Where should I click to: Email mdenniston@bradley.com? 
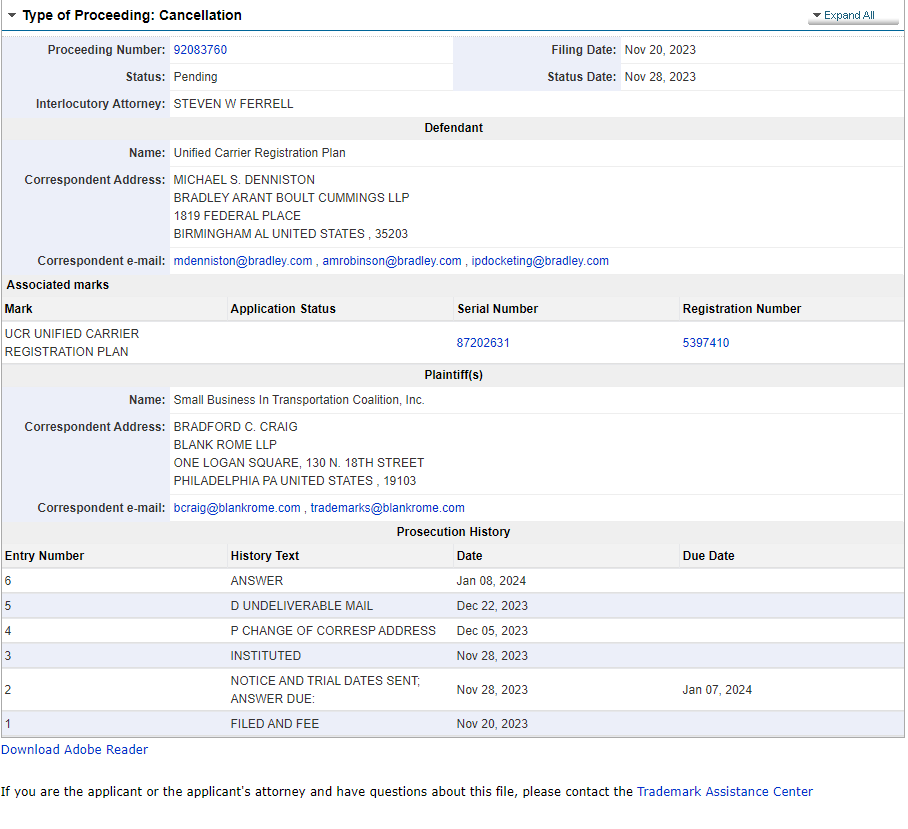tap(243, 261)
